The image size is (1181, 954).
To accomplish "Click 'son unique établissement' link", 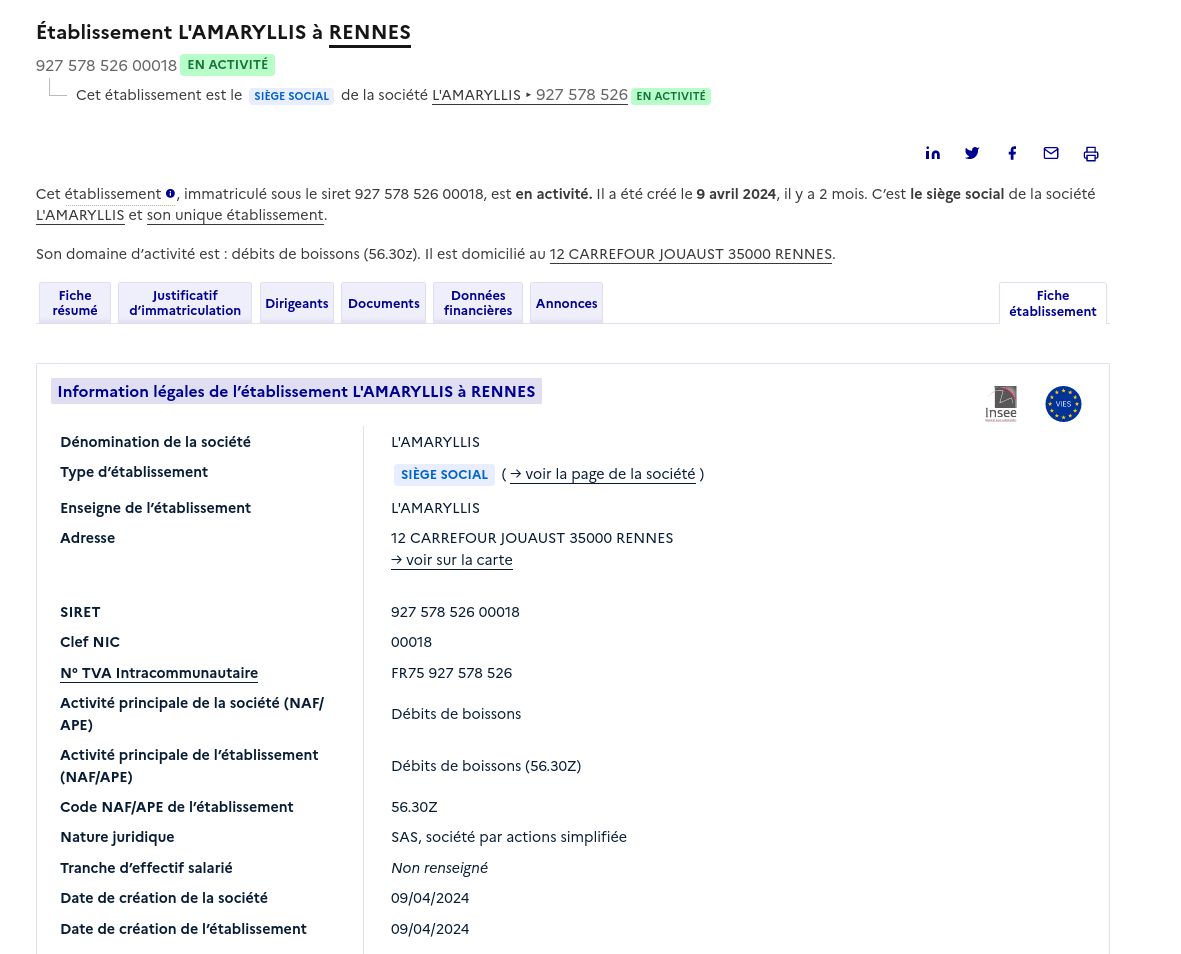I will pyautogui.click(x=235, y=215).
